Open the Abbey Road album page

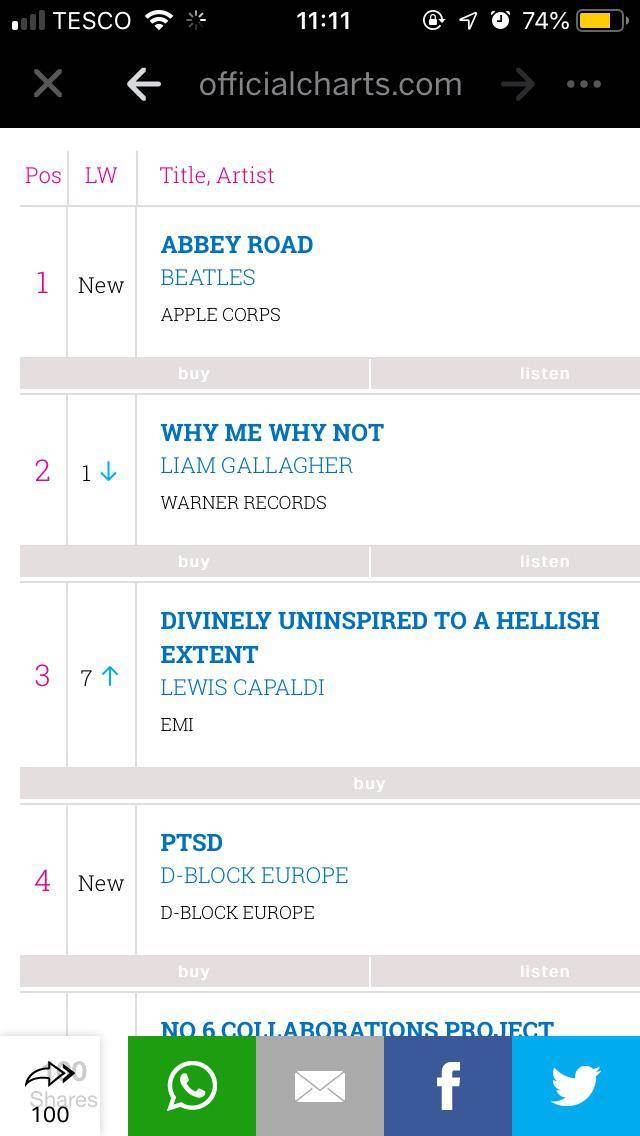(x=236, y=244)
